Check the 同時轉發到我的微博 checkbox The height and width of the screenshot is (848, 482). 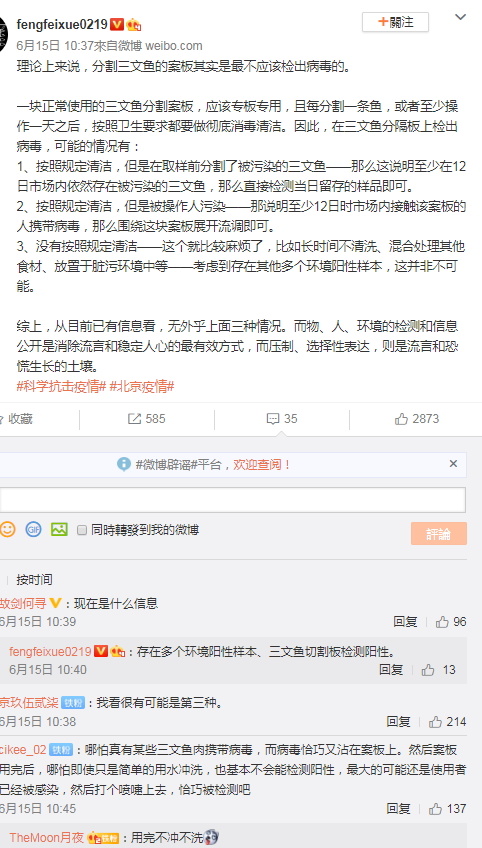(82, 530)
